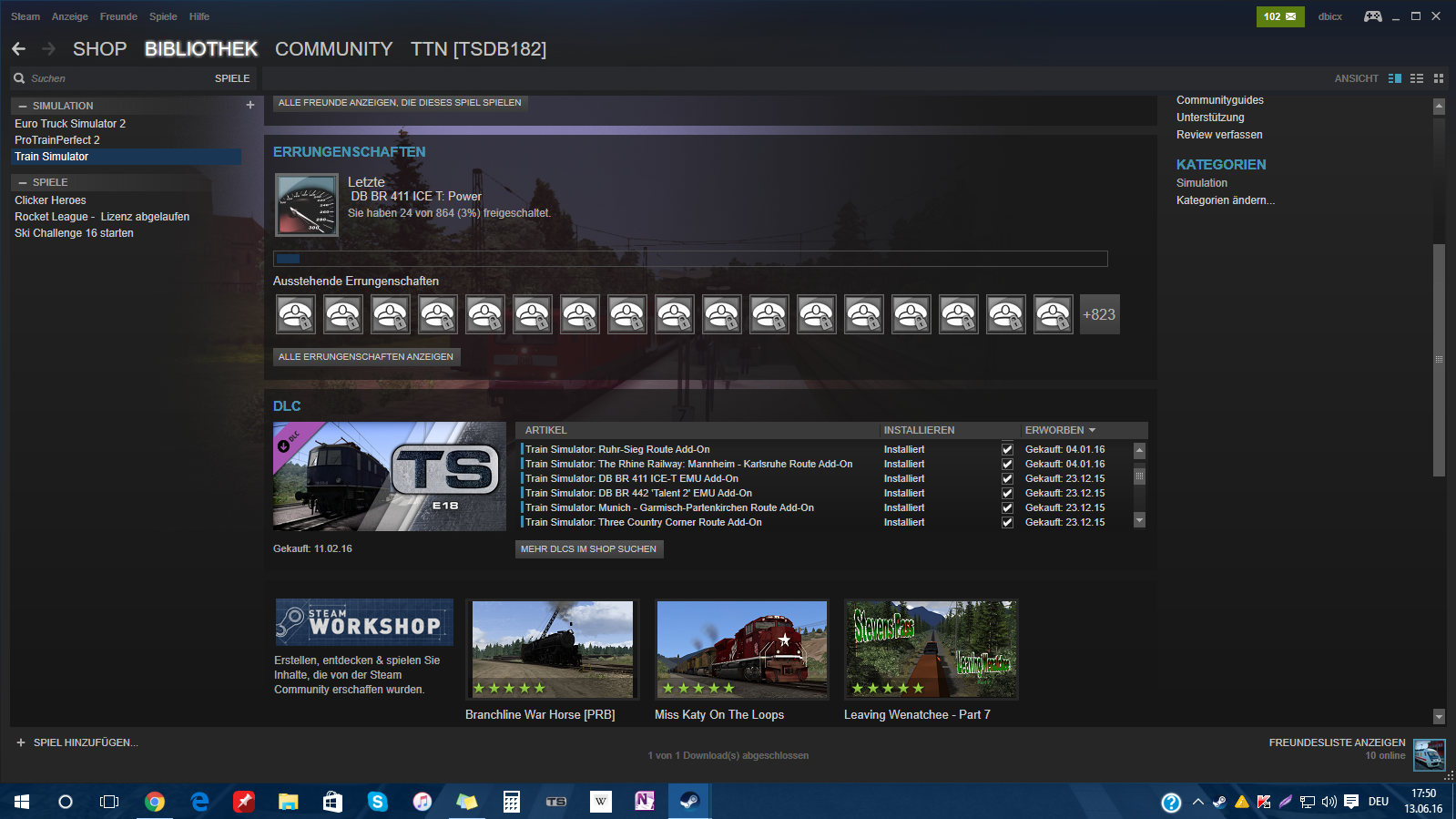Click the Steam icon in the taskbar

689,802
